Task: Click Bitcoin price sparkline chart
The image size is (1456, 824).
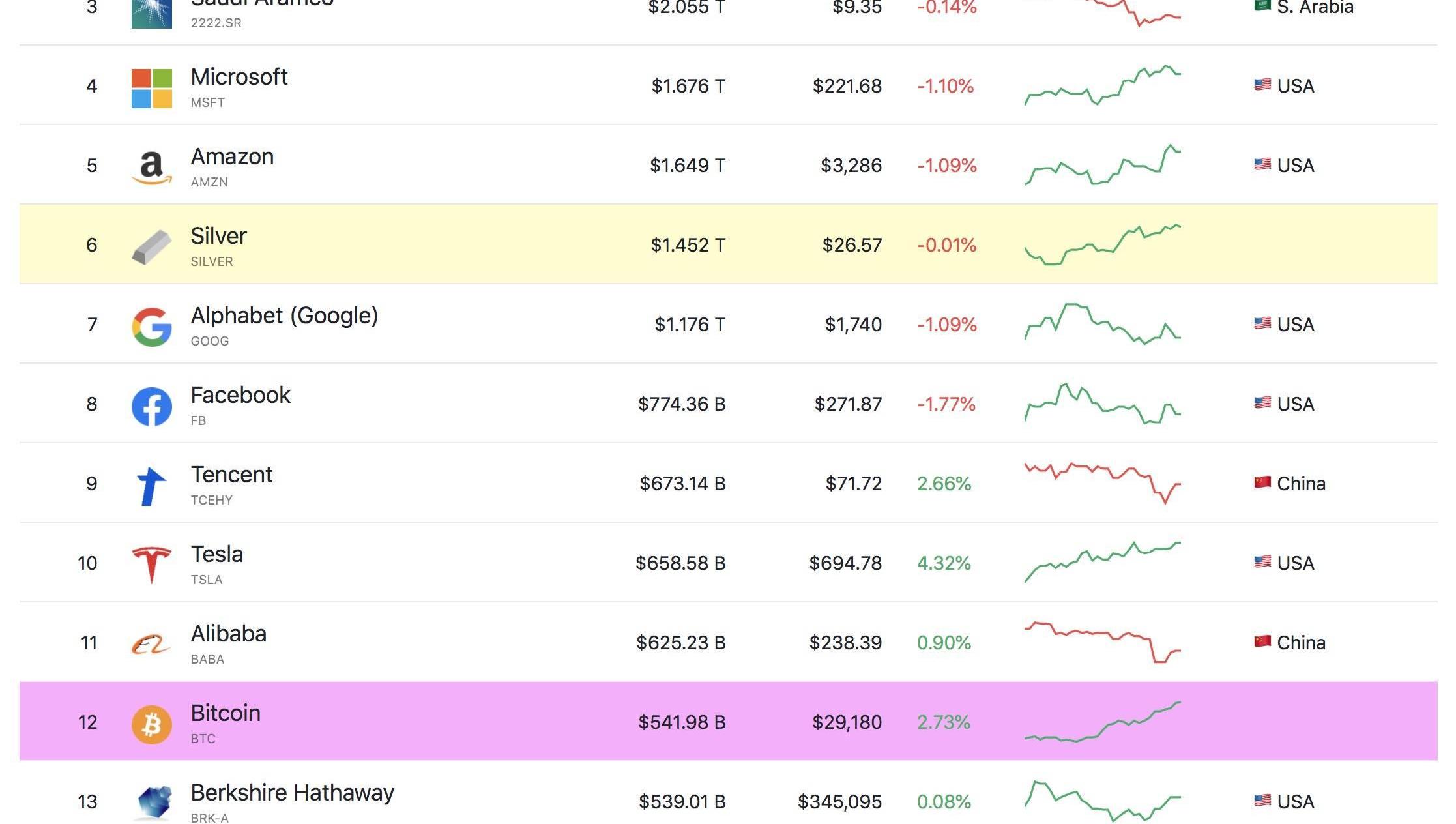Action: click(1103, 722)
